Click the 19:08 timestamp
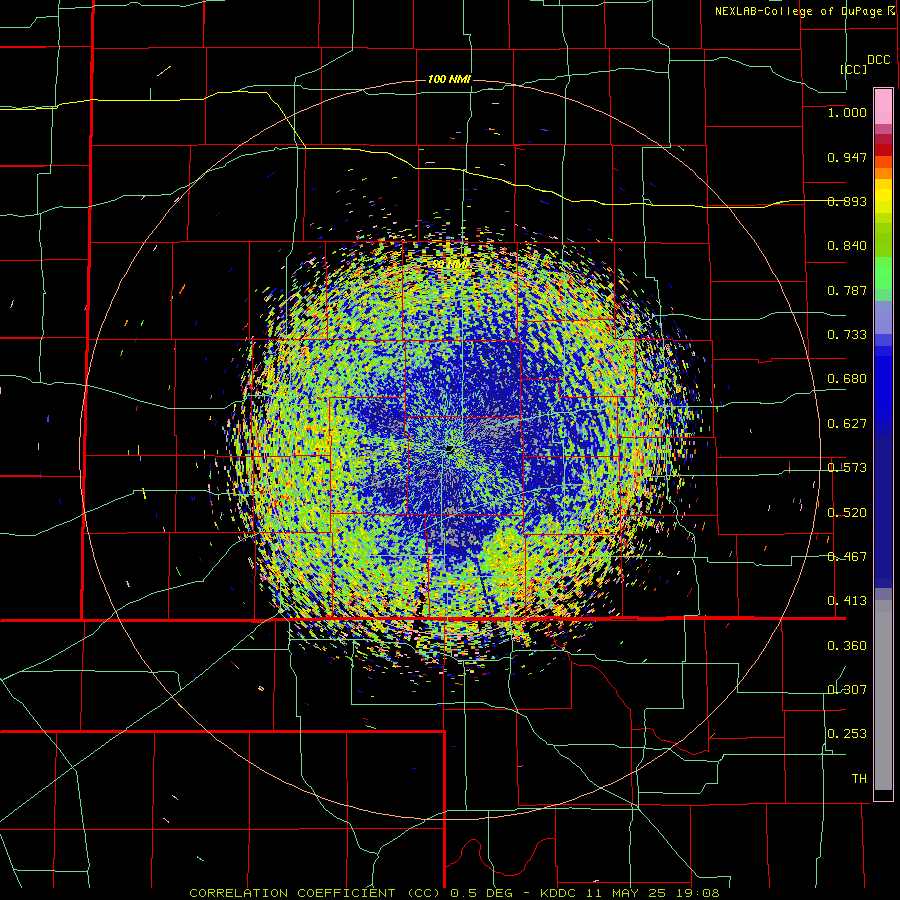Image resolution: width=900 pixels, height=900 pixels. tap(699, 893)
